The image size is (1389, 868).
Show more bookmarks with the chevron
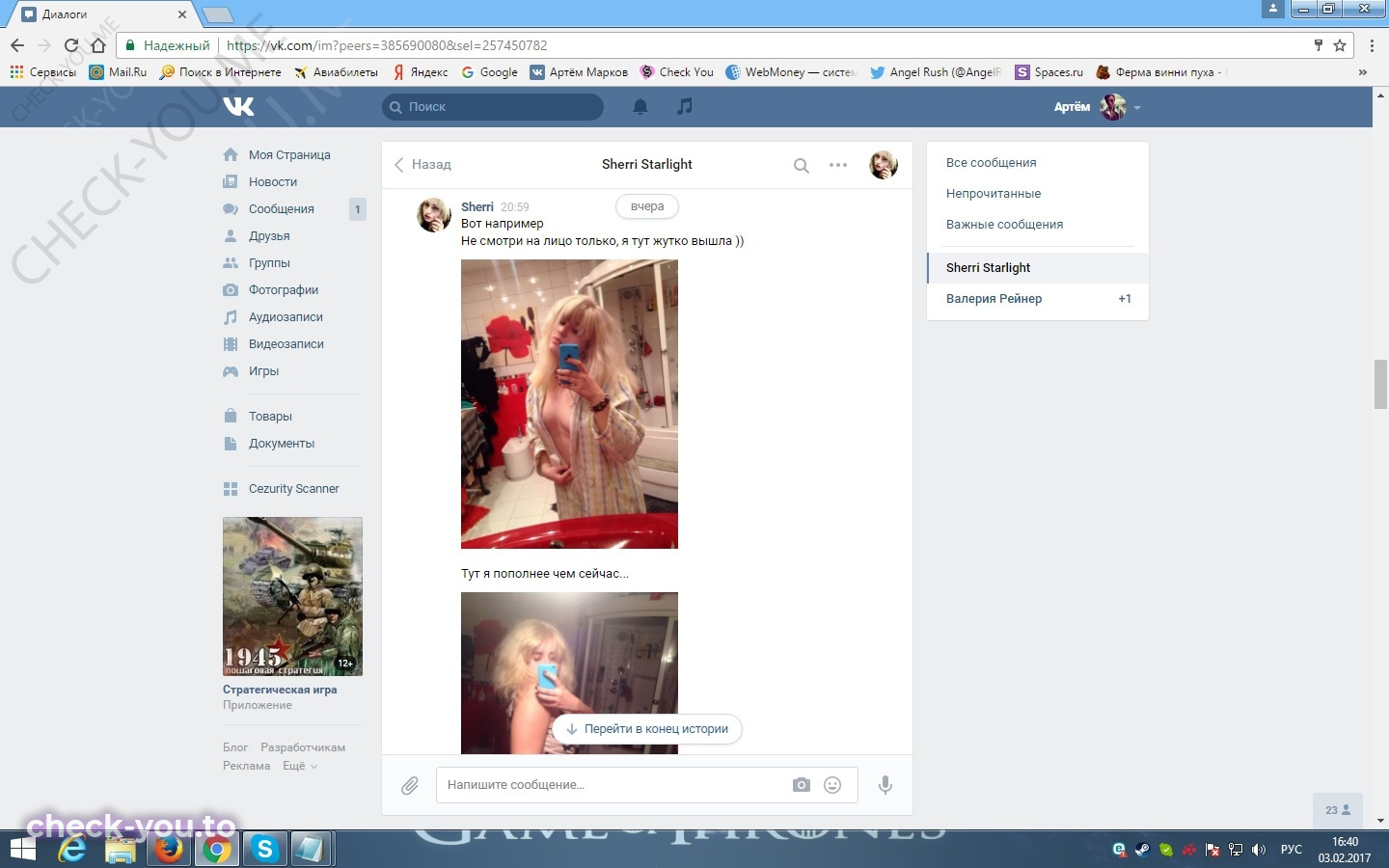point(1362,72)
